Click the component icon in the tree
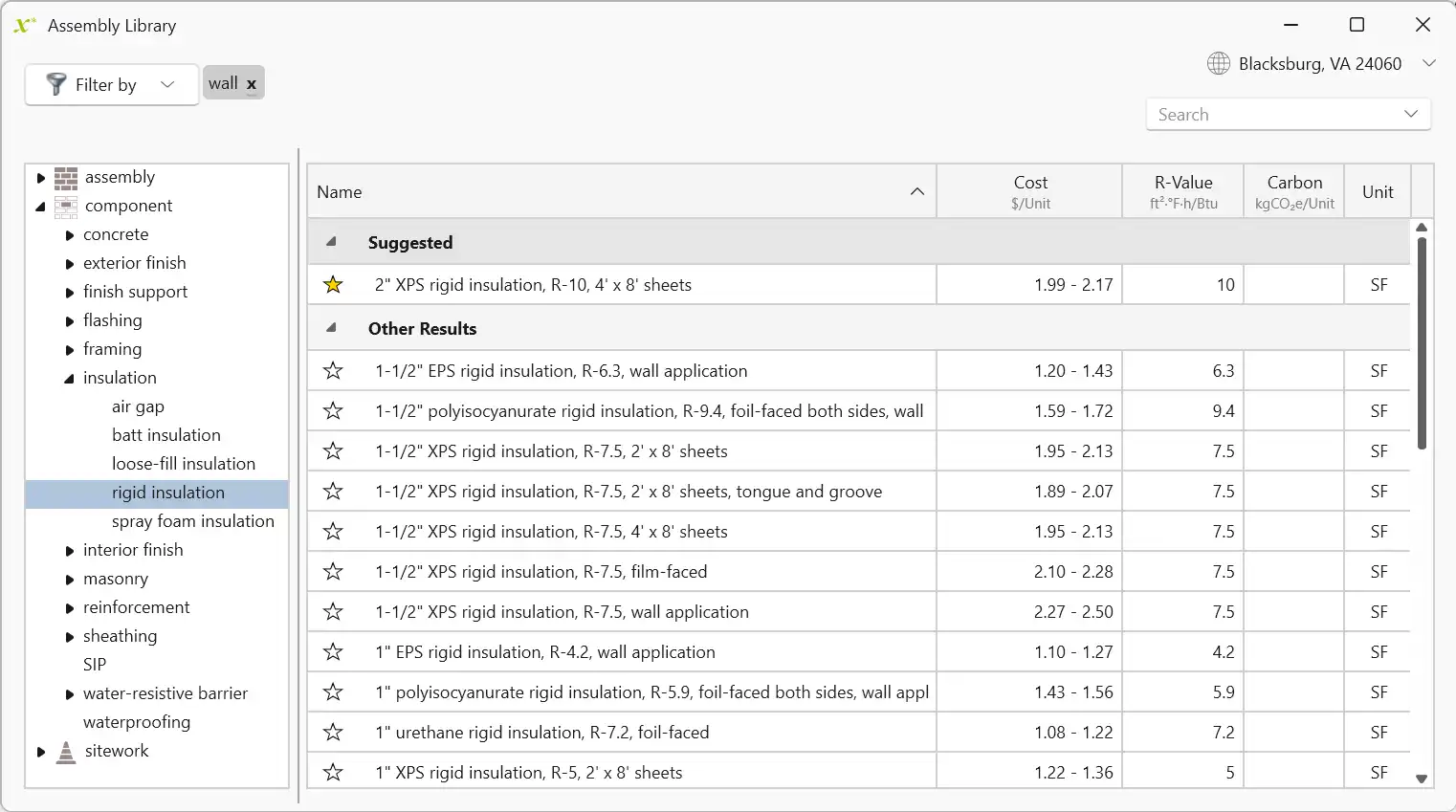Image resolution: width=1456 pixels, height=812 pixels. [x=66, y=207]
